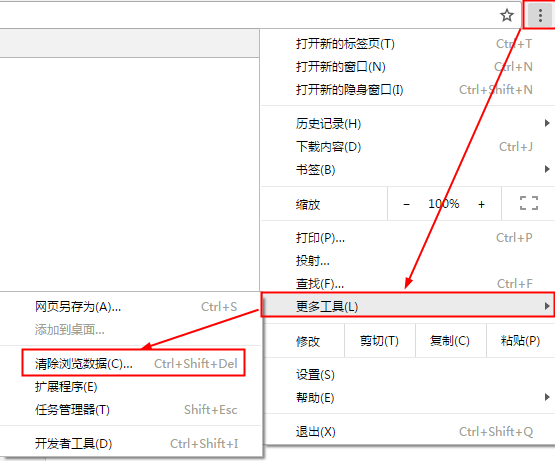Choose 扩展程序(E) in the submenu

point(131,387)
